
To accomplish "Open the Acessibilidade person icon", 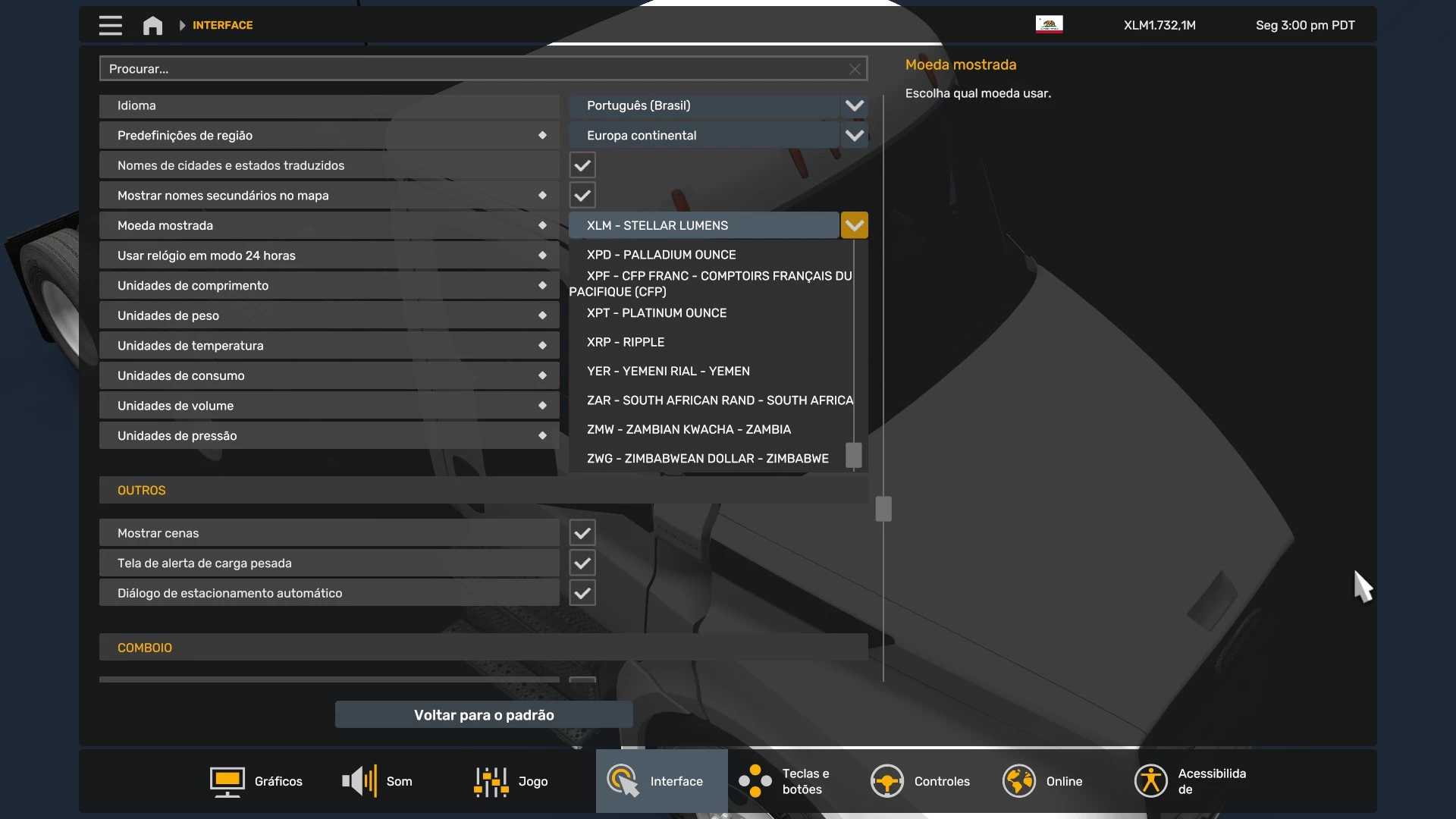I will [x=1150, y=781].
